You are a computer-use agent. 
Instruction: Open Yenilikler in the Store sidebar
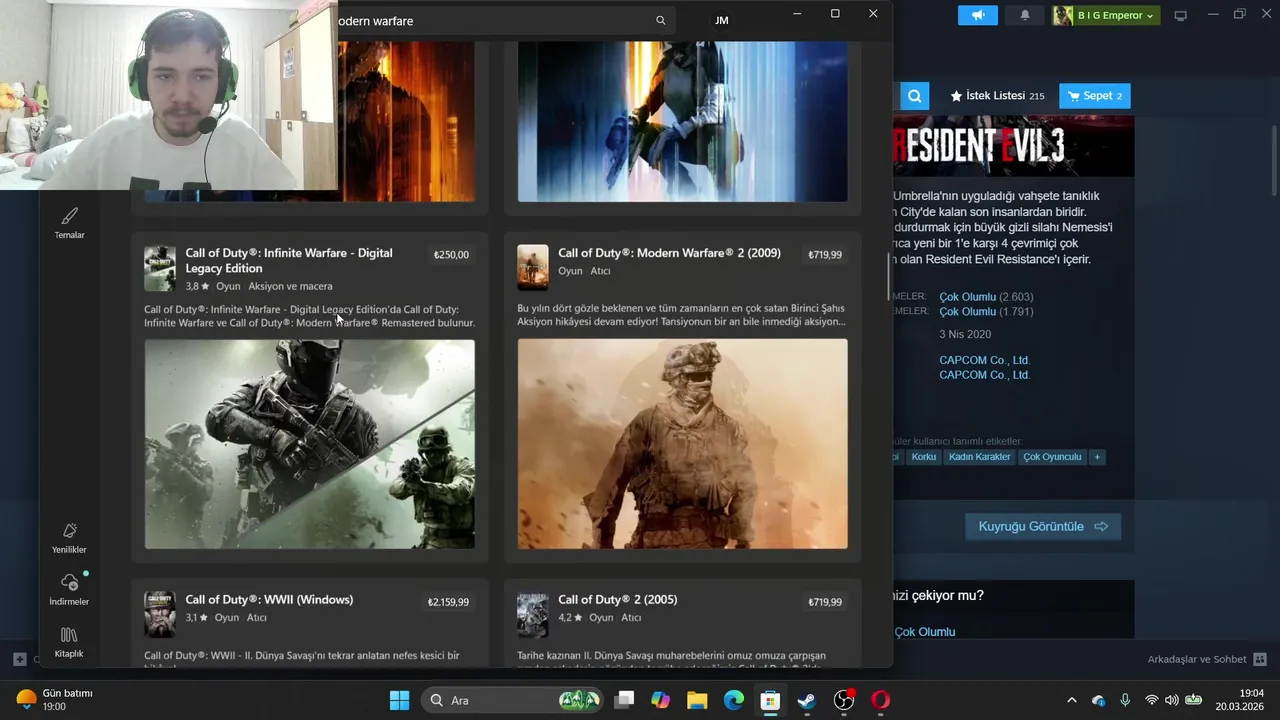point(69,538)
